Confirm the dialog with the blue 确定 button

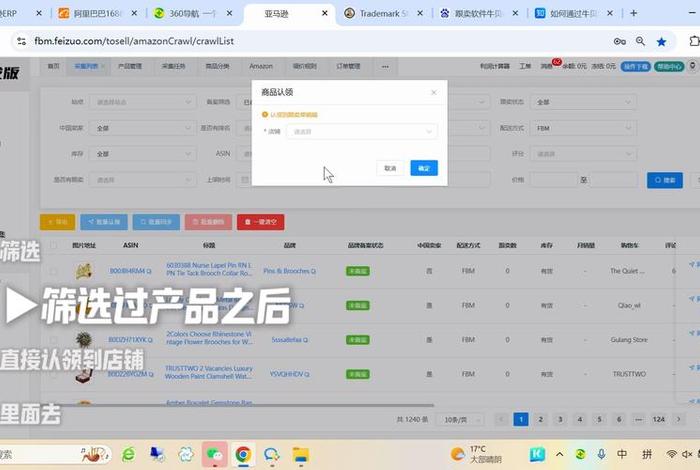point(424,168)
